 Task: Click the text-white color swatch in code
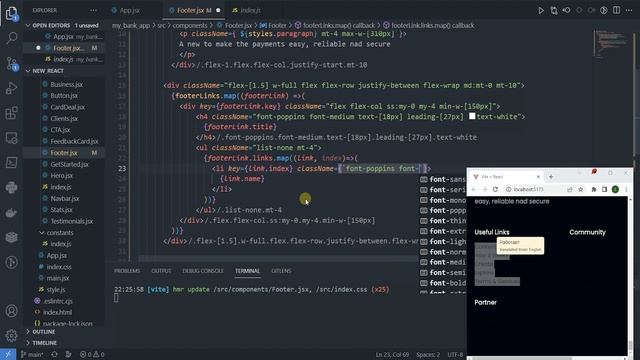(472, 116)
